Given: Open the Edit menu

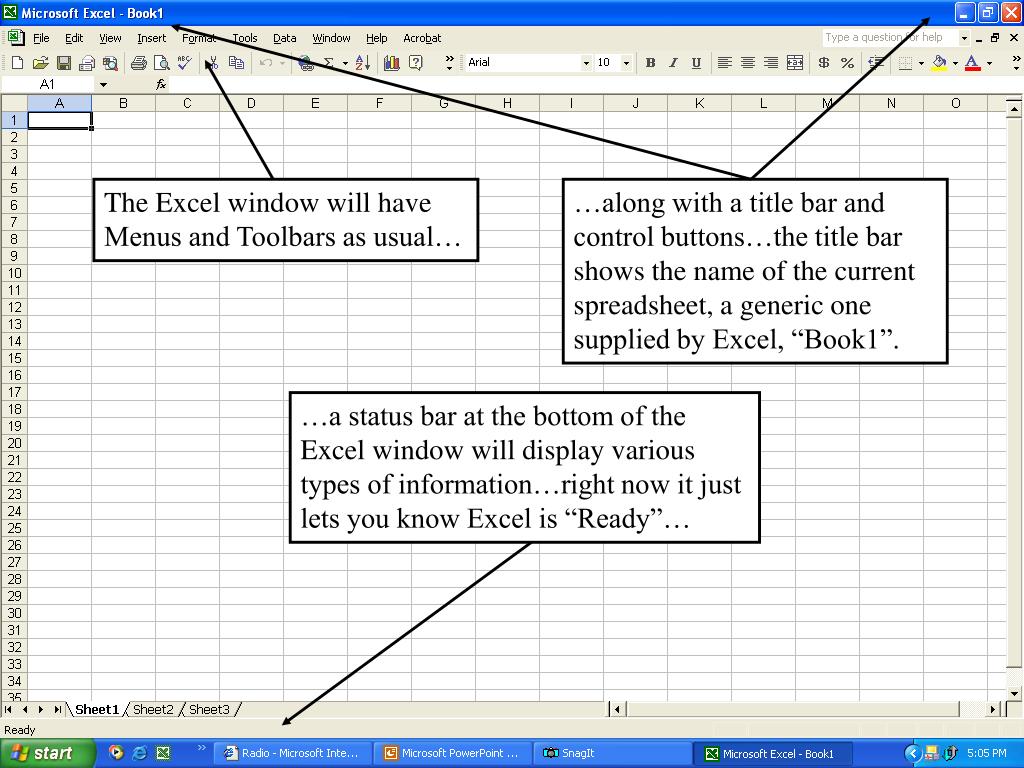Looking at the screenshot, I should click(x=74, y=38).
